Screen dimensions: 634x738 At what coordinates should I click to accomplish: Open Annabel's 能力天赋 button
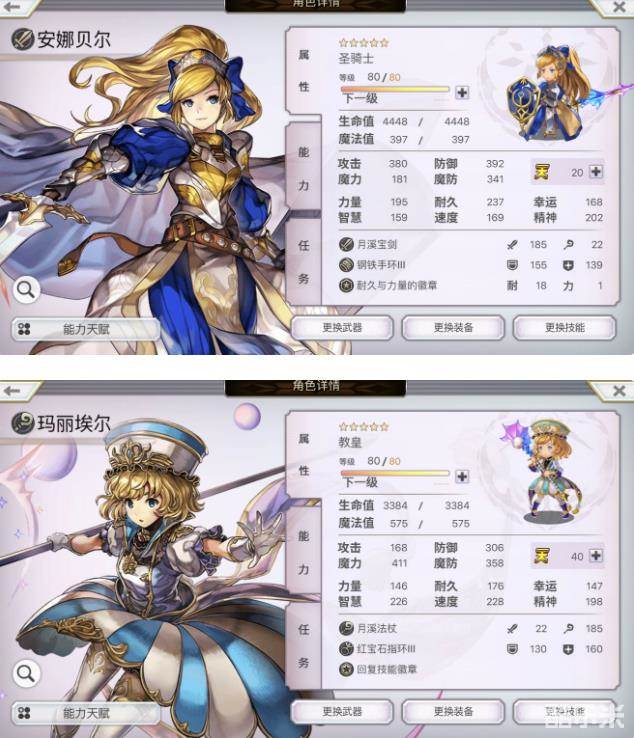point(86,329)
